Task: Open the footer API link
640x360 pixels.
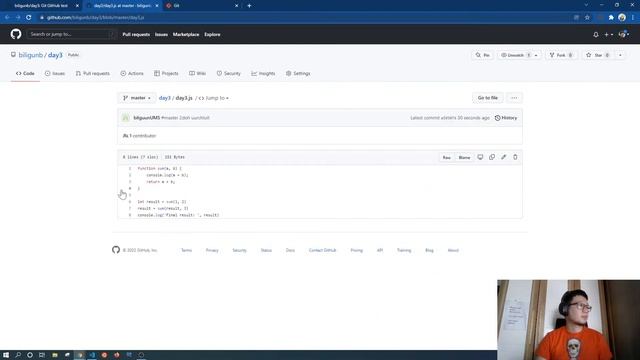Action: [x=380, y=250]
